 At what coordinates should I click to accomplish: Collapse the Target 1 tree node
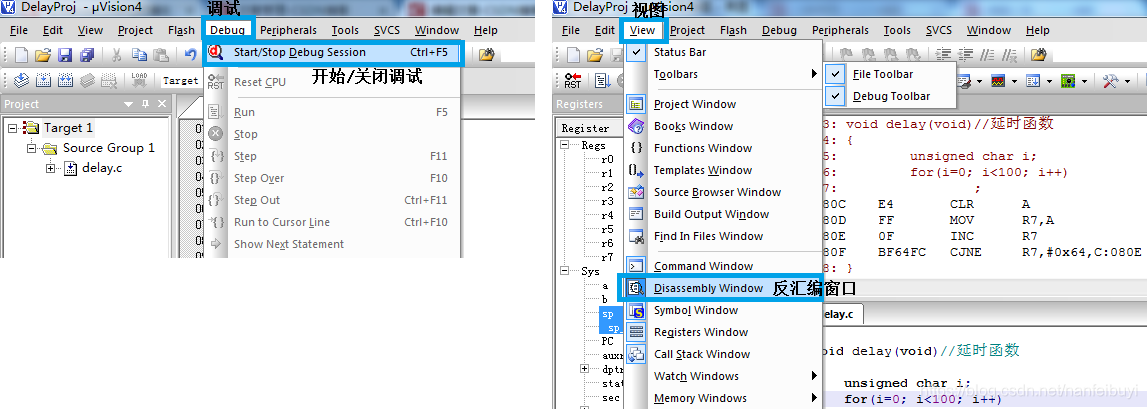[x=13, y=128]
